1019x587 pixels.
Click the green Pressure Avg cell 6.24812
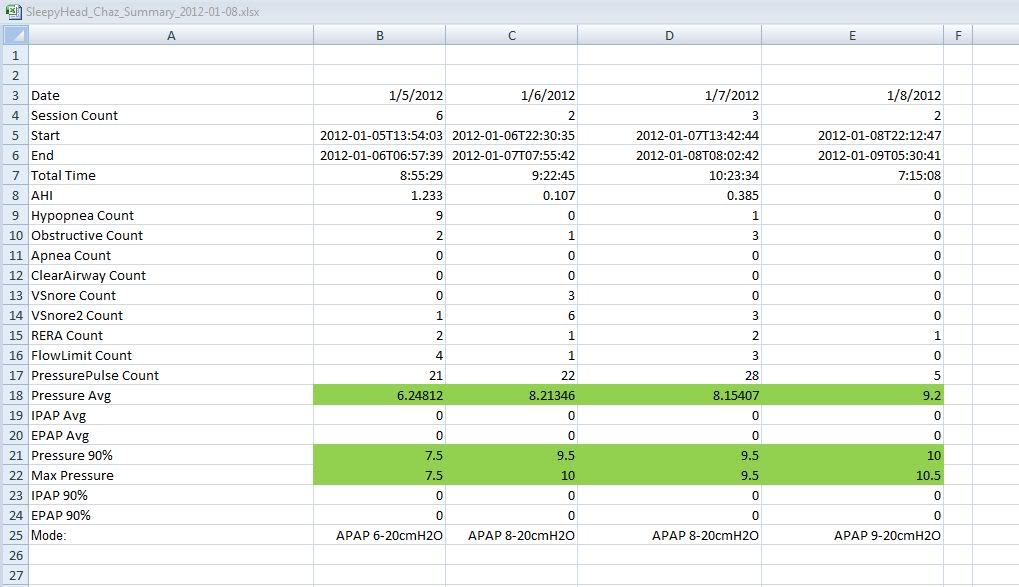pos(379,395)
